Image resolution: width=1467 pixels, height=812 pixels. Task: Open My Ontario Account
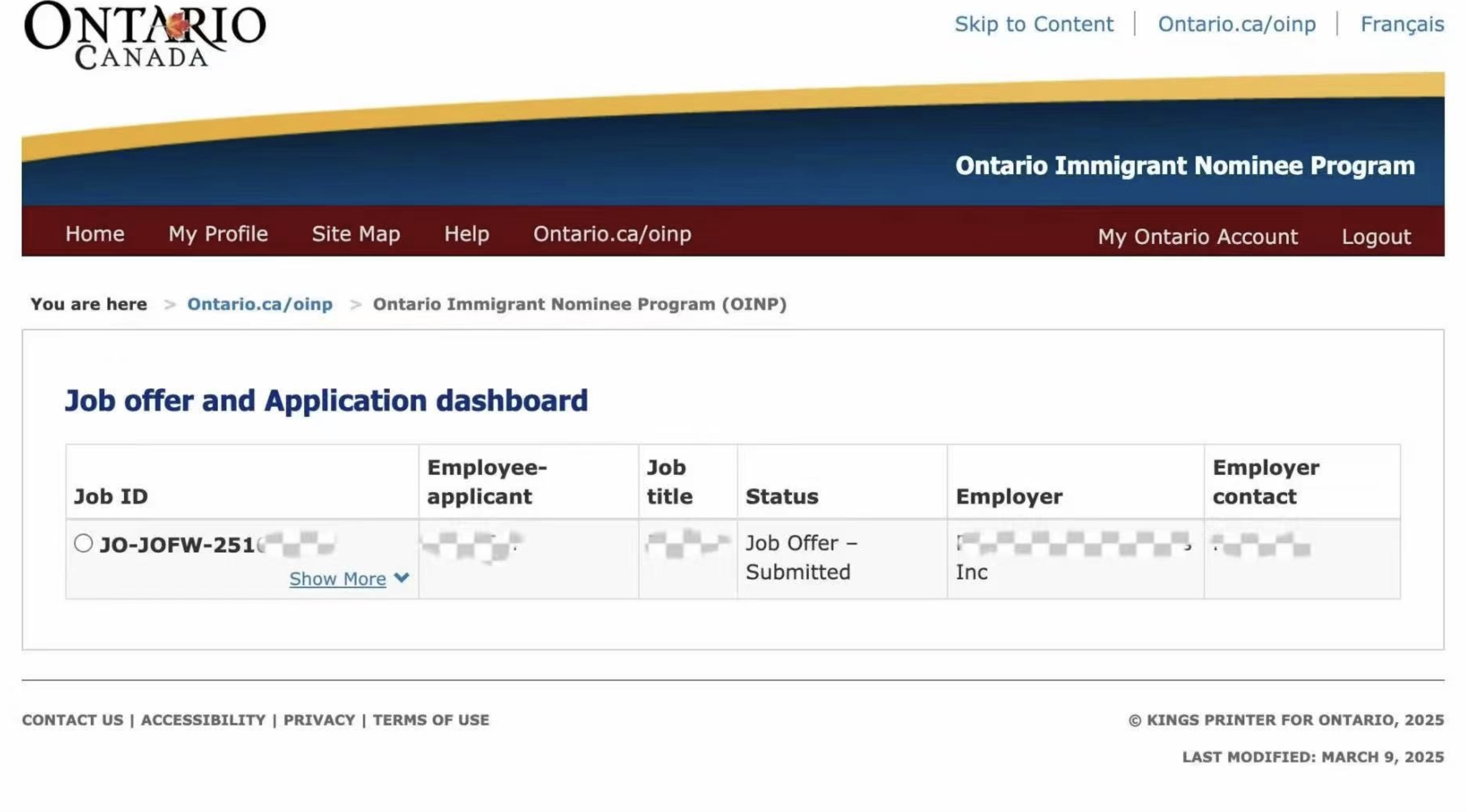1197,236
